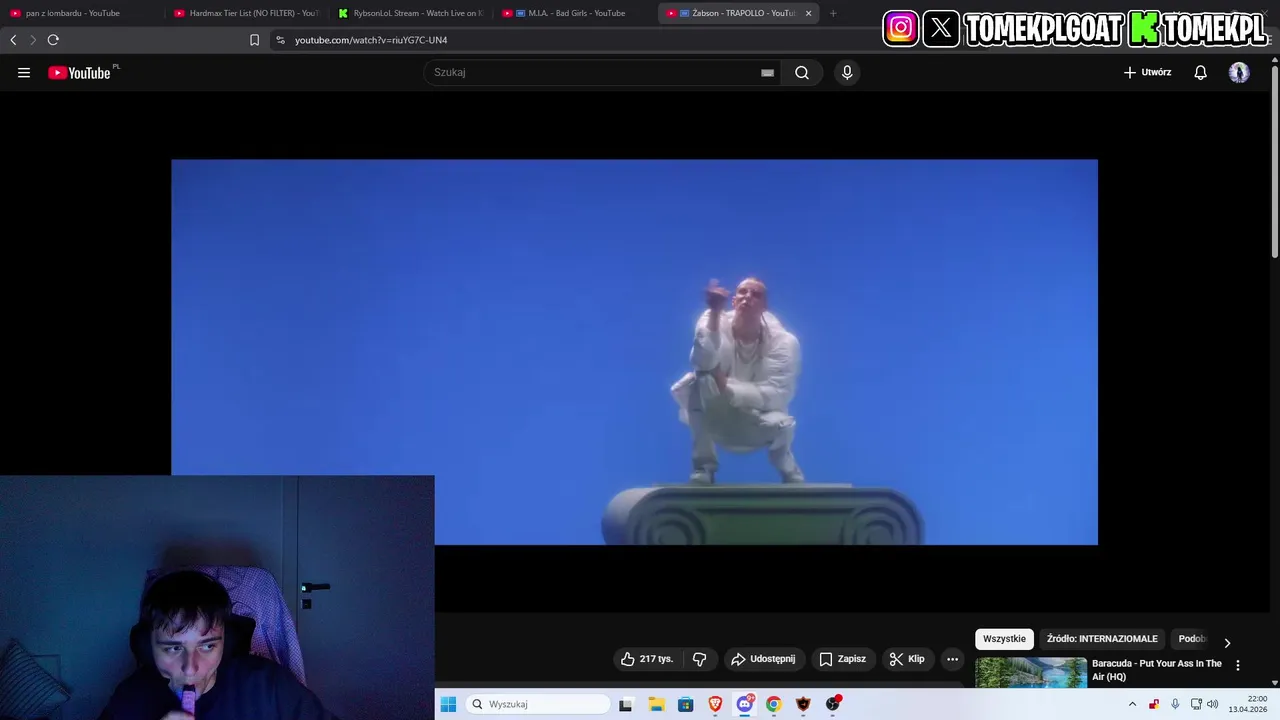Open volume control in the tray
This screenshot has width=1280, height=720.
pos(1213,704)
